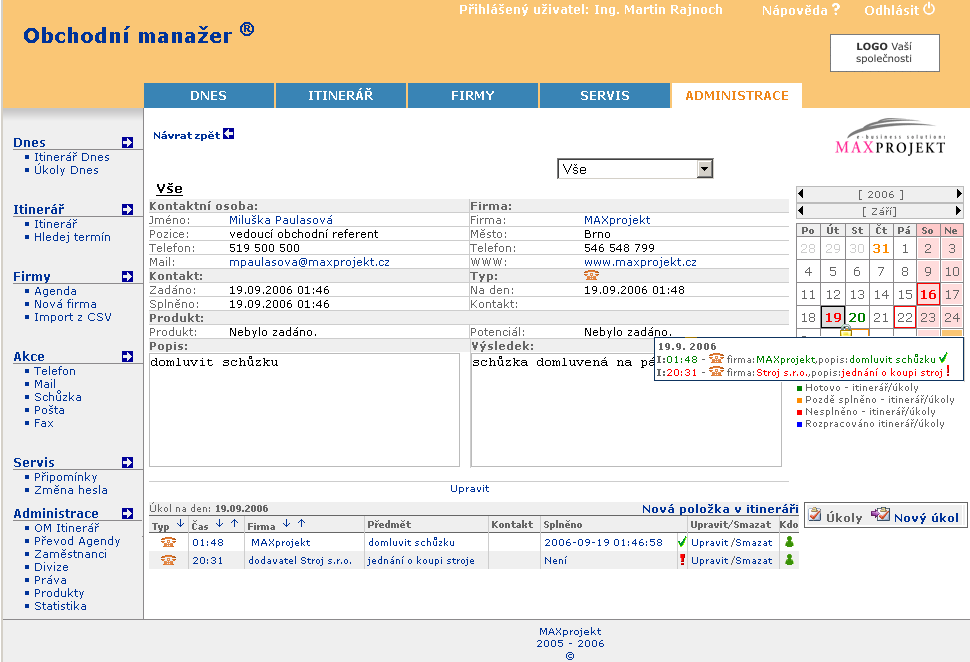Sort Čas column descending arrow
The height and width of the screenshot is (662, 970).
[219, 523]
